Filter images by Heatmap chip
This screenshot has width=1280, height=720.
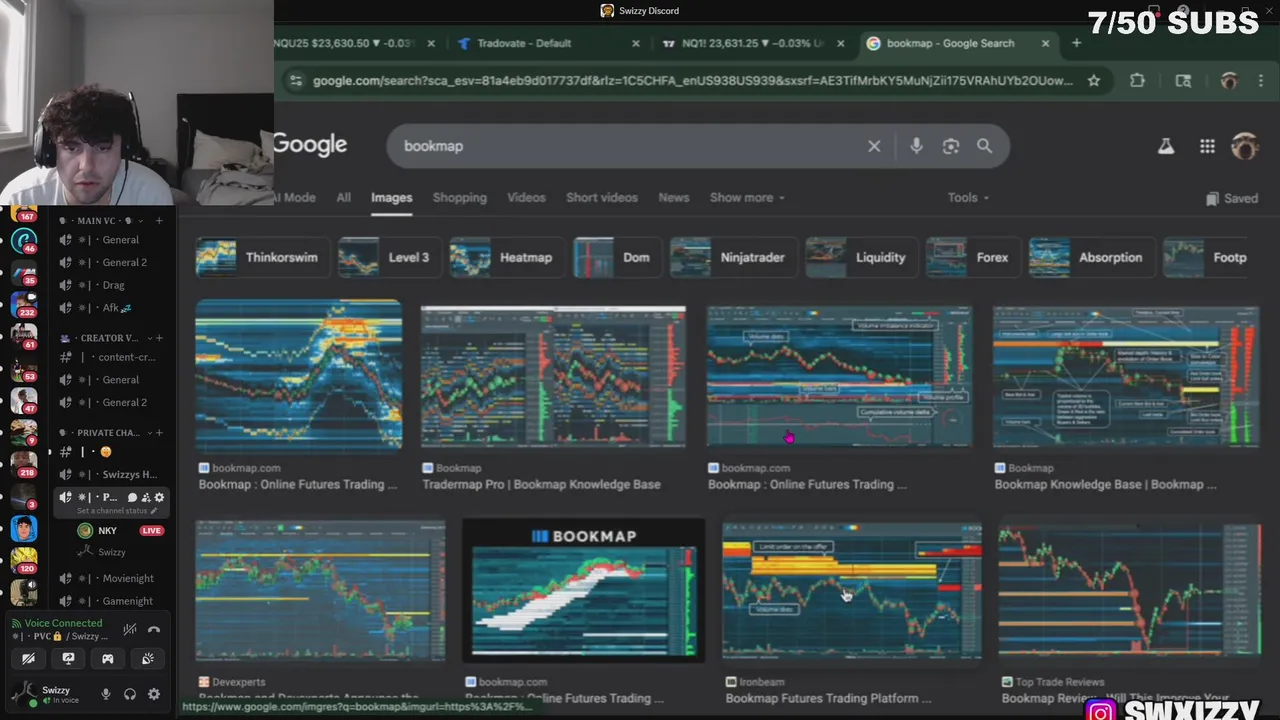point(506,257)
